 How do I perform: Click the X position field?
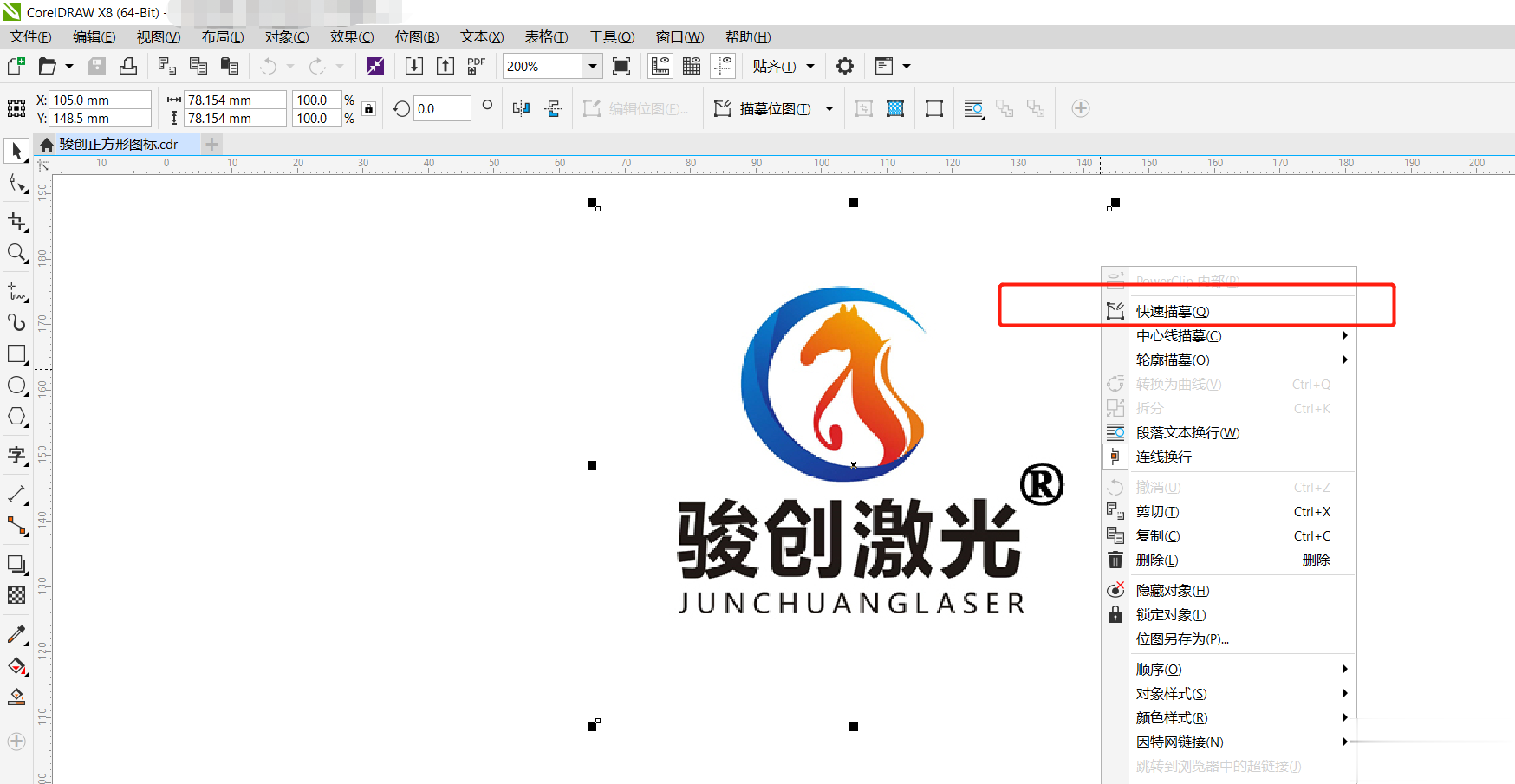coord(100,100)
